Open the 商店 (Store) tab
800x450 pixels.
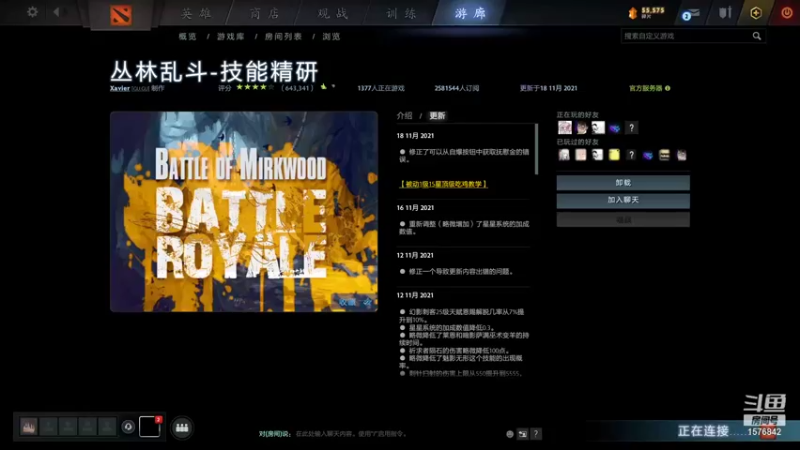(265, 13)
